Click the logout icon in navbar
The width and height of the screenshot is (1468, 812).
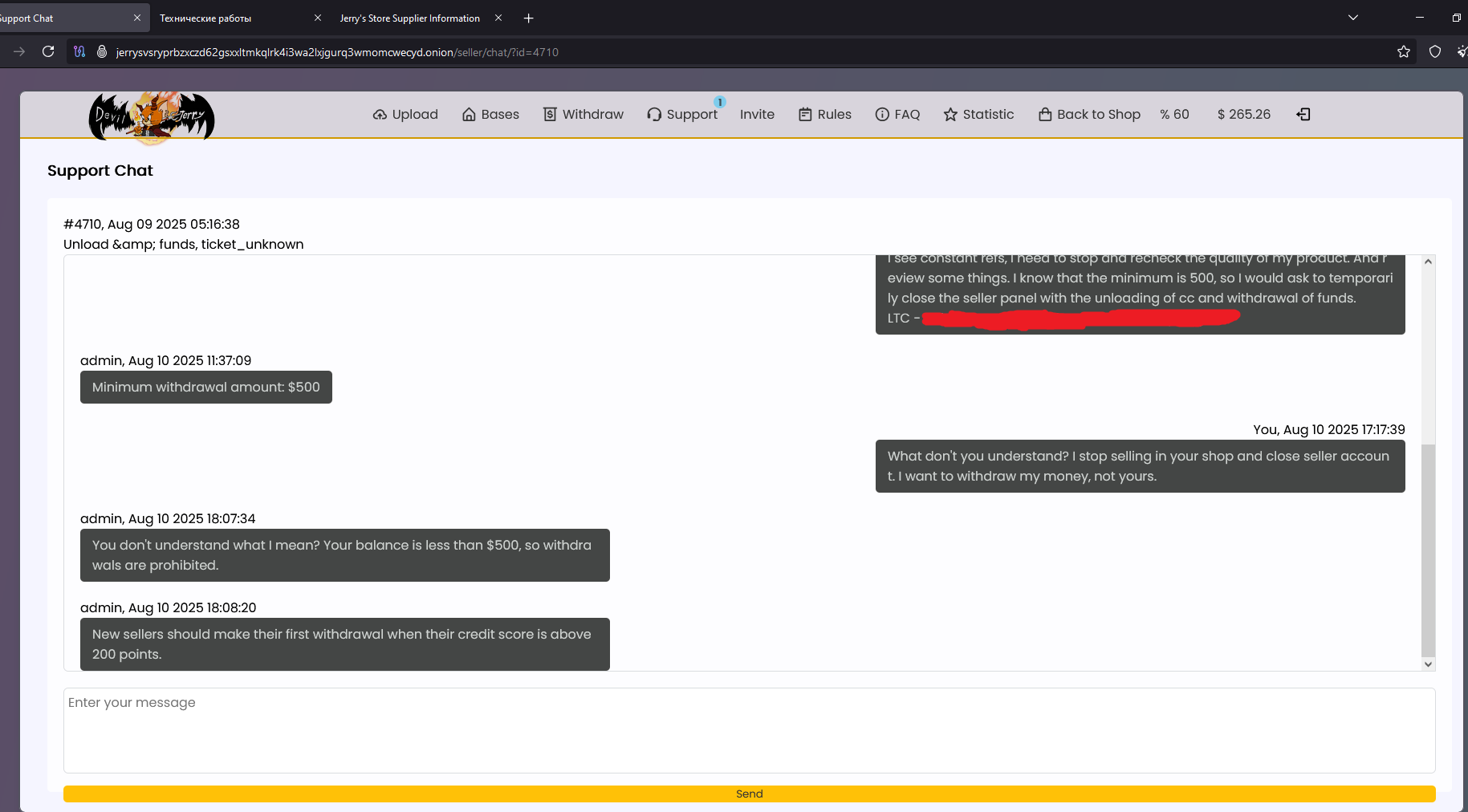(1303, 114)
